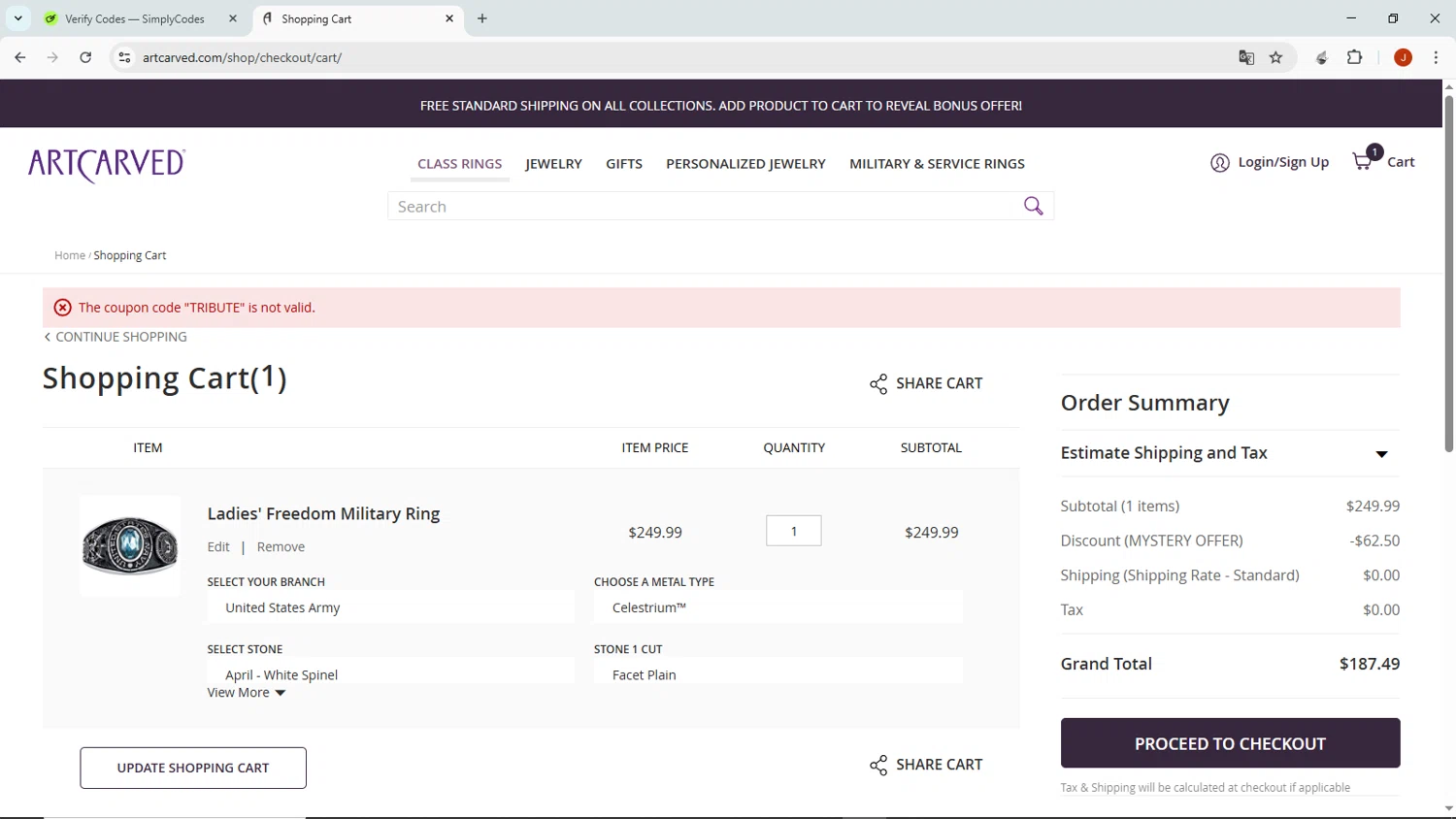1456x819 pixels.
Task: Click PROCEED TO CHECKOUT button
Action: [1230, 743]
